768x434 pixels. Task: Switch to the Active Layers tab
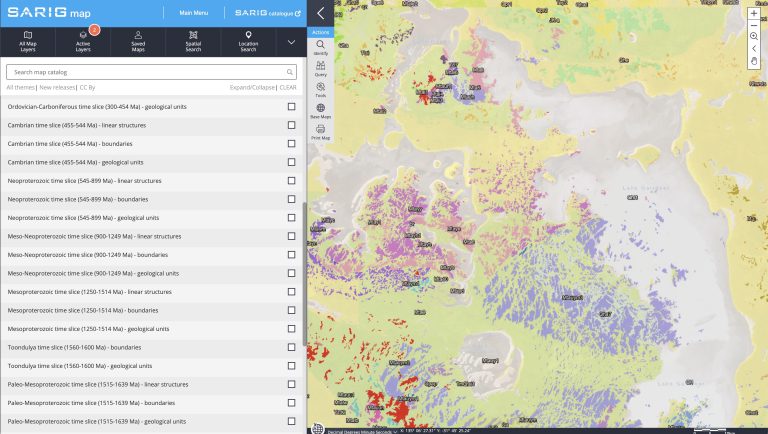[83, 42]
